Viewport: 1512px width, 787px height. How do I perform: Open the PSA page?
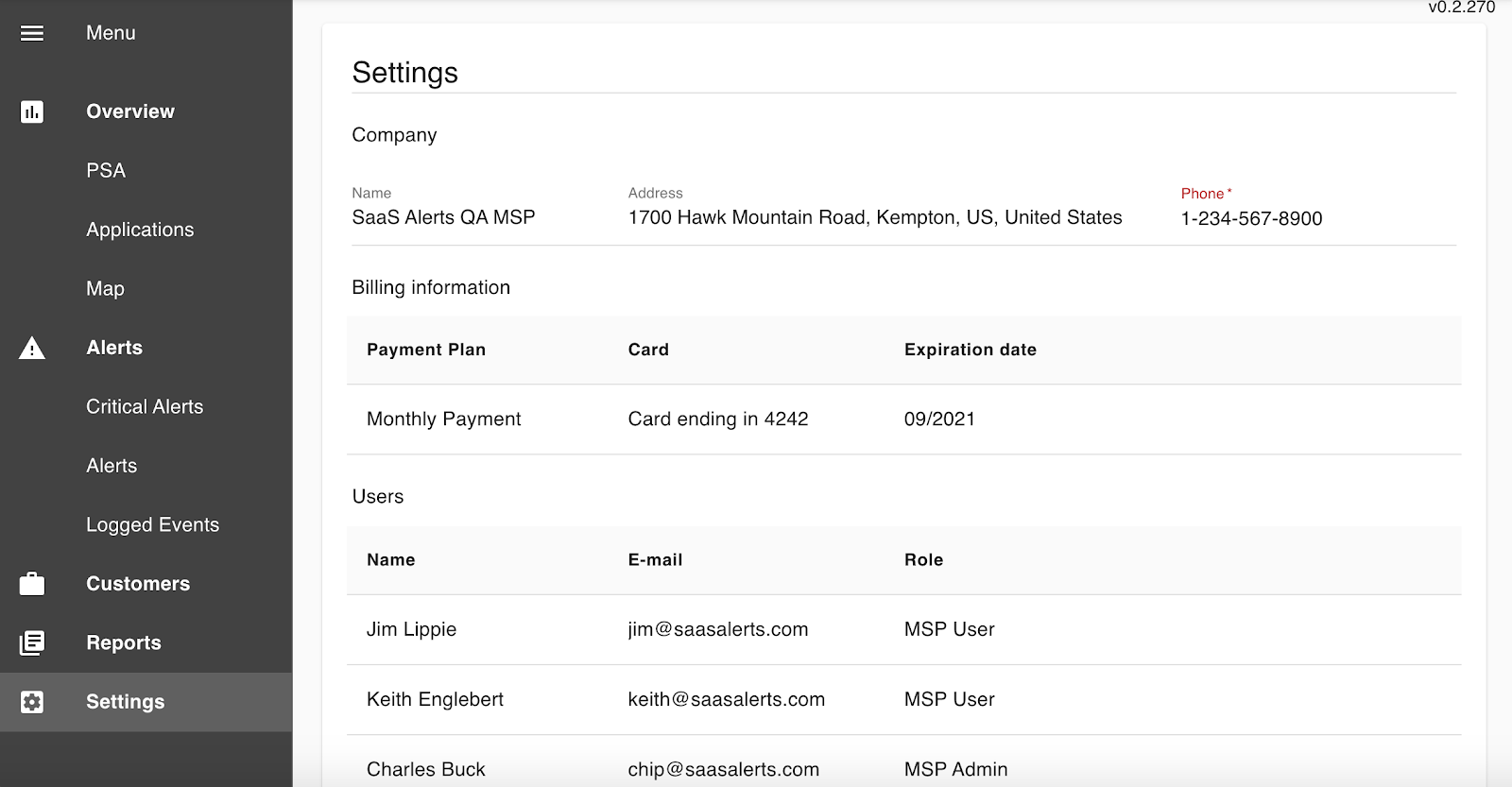point(106,171)
